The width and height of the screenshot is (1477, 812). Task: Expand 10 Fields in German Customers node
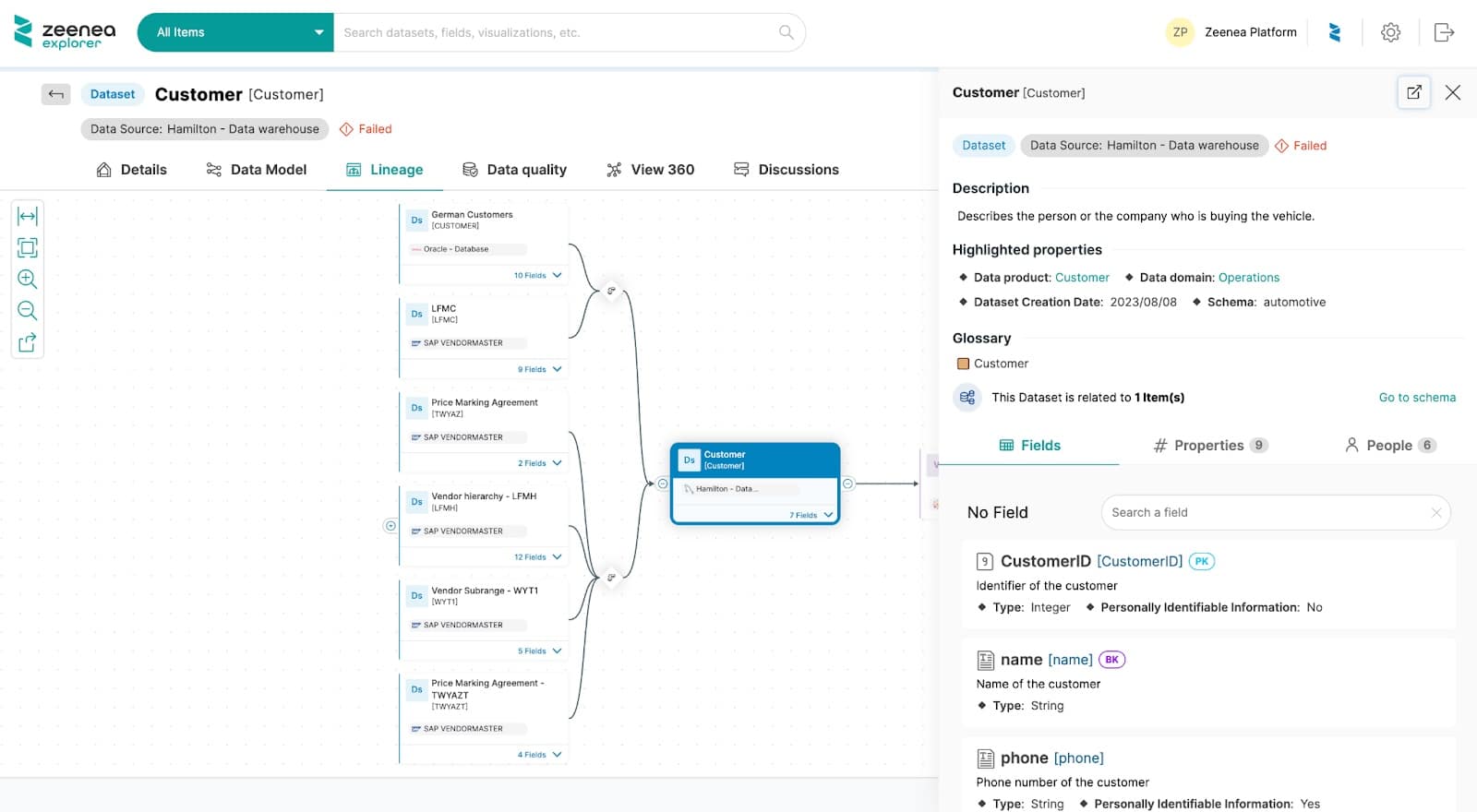pyautogui.click(x=537, y=275)
